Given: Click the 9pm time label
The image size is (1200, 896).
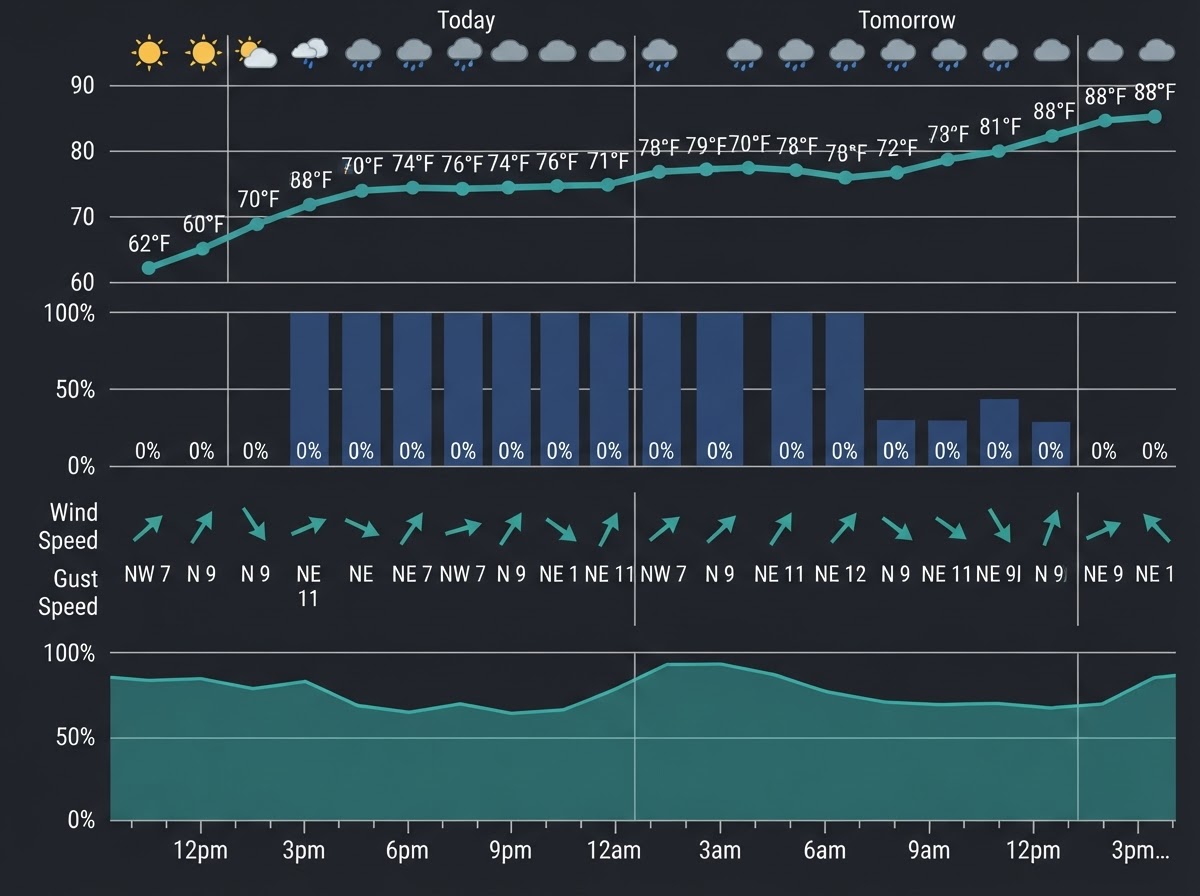Looking at the screenshot, I should click(510, 852).
